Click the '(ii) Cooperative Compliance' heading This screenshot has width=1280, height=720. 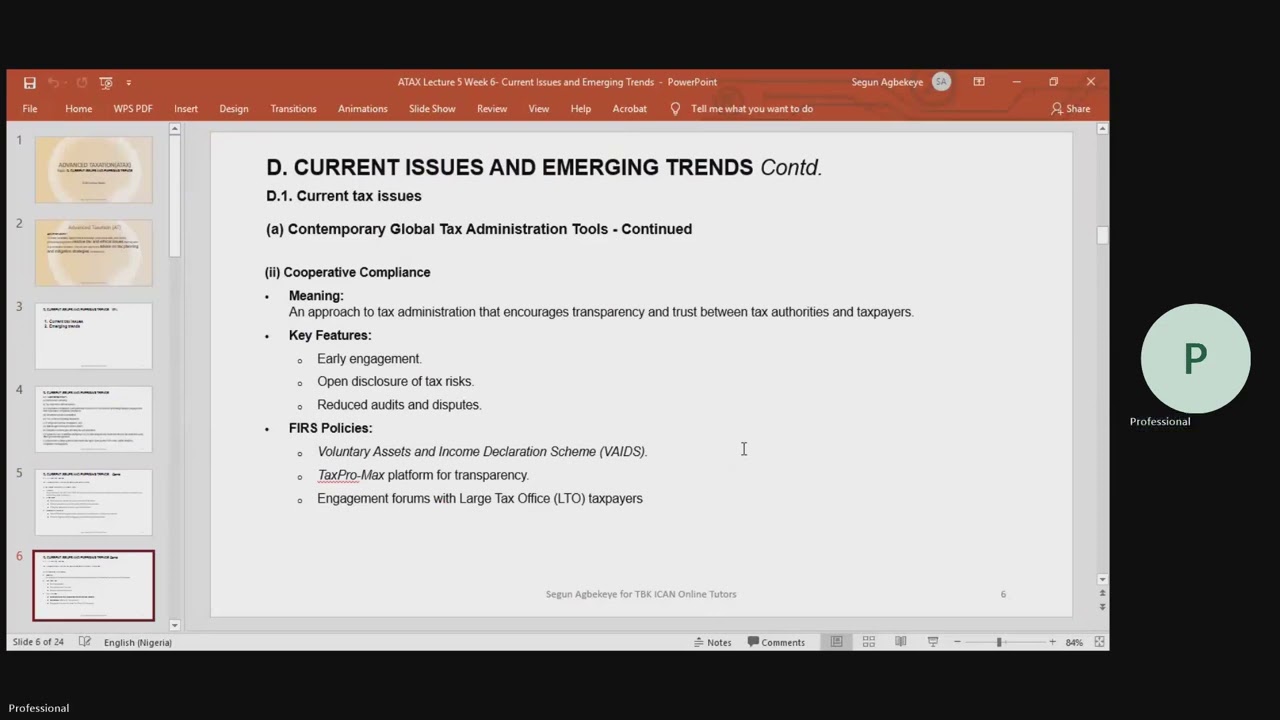pyautogui.click(x=347, y=272)
